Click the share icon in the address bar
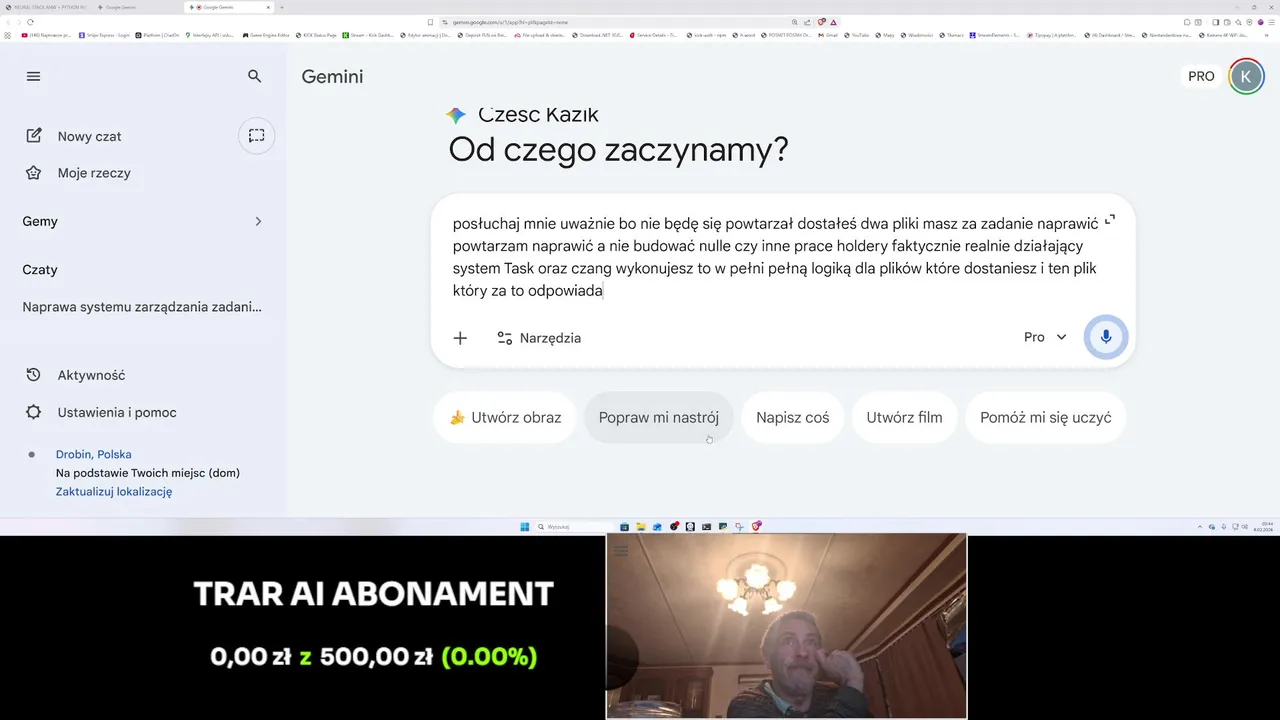Image resolution: width=1280 pixels, height=720 pixels. 807,22
